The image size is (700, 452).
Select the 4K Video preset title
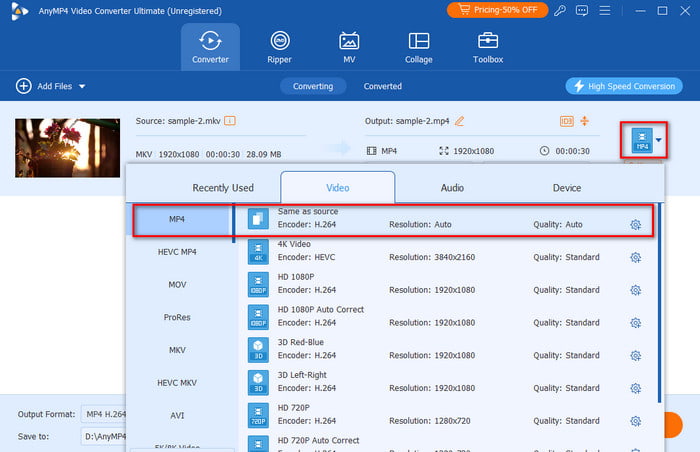[x=294, y=244]
